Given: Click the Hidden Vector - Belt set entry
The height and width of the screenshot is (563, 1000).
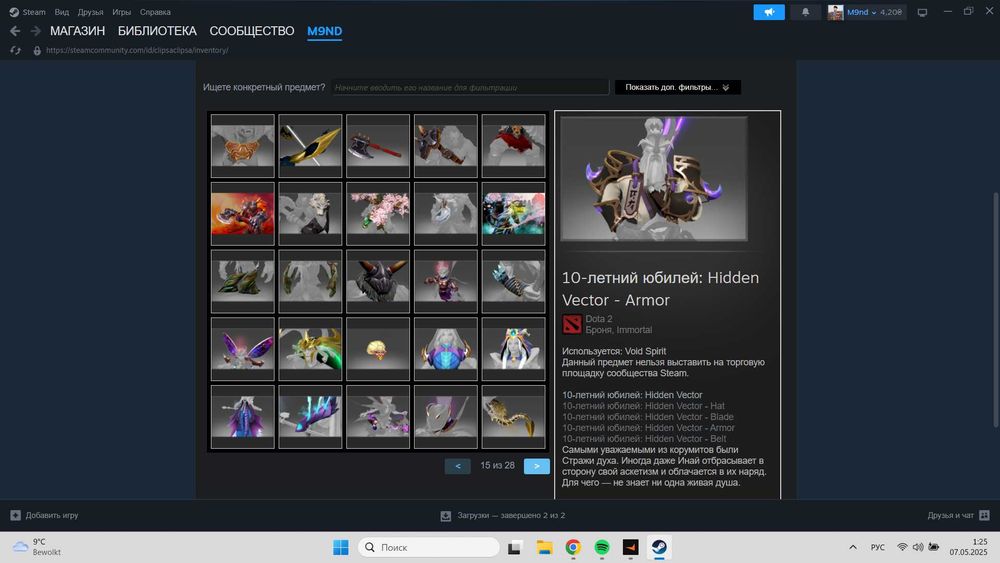Looking at the screenshot, I should click(644, 439).
